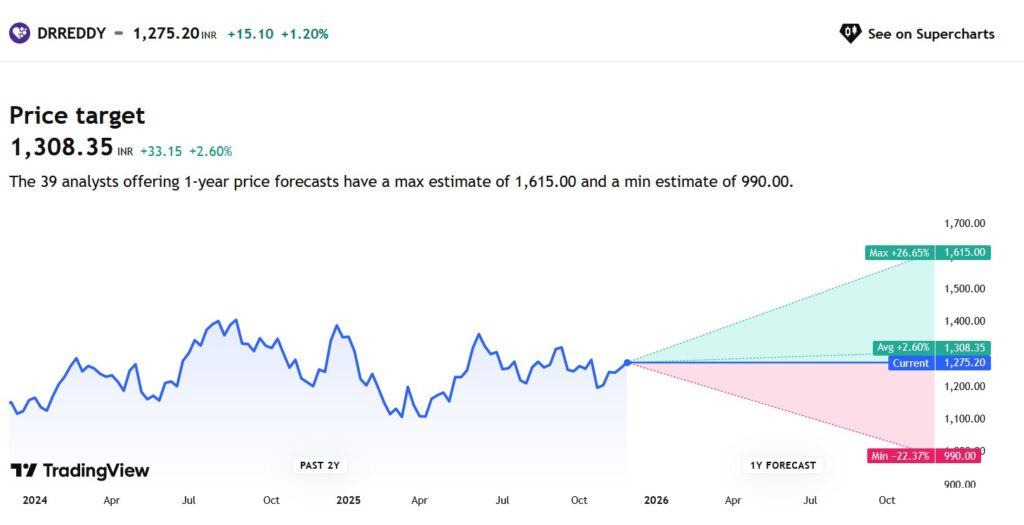Click the DRREDDY ticker symbol

coord(70,33)
